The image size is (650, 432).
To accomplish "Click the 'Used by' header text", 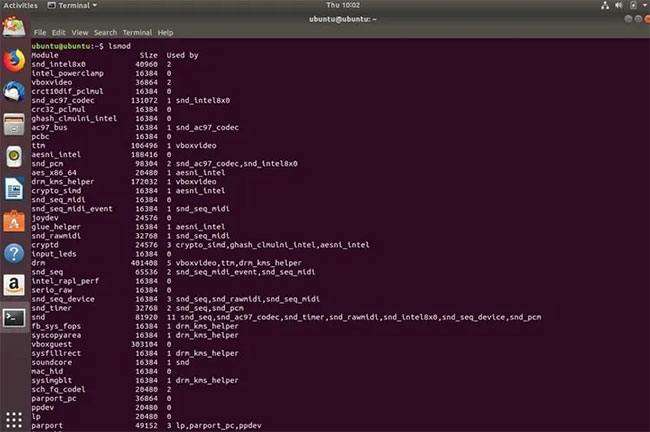I will click(182, 55).
